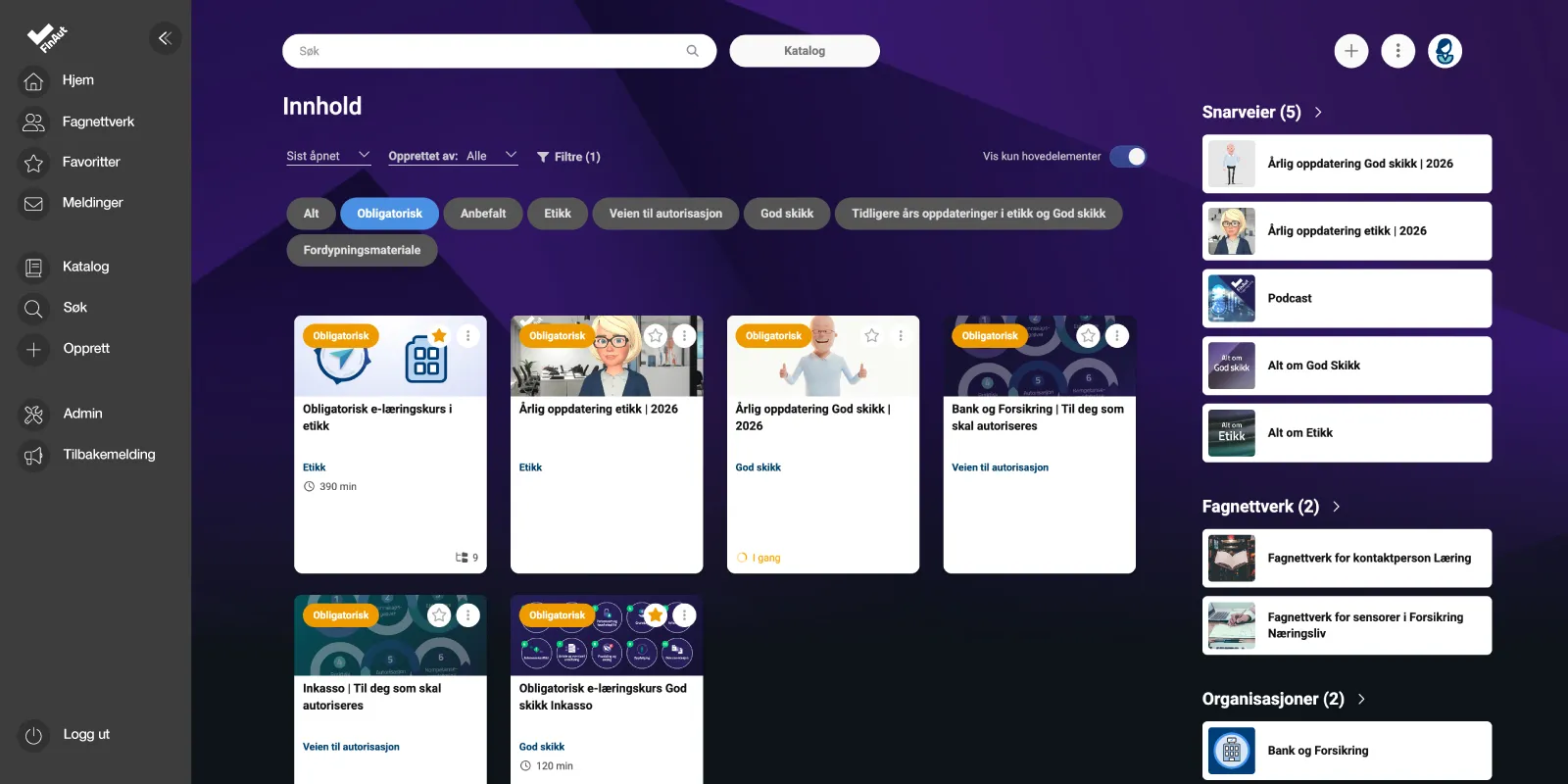Open options menu on Bank og Forsikring card
The width and height of the screenshot is (1568, 784).
tap(1116, 336)
